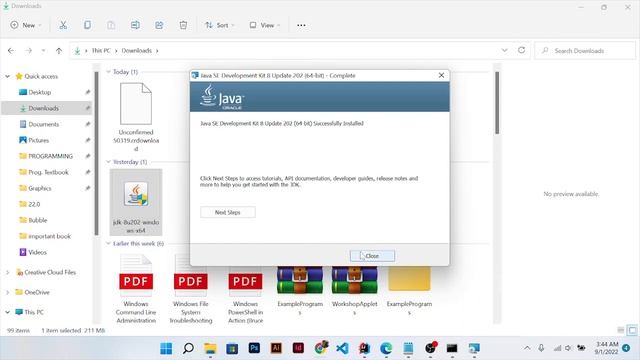Open the Sort dropdown
The image size is (640, 360).
click(x=220, y=25)
